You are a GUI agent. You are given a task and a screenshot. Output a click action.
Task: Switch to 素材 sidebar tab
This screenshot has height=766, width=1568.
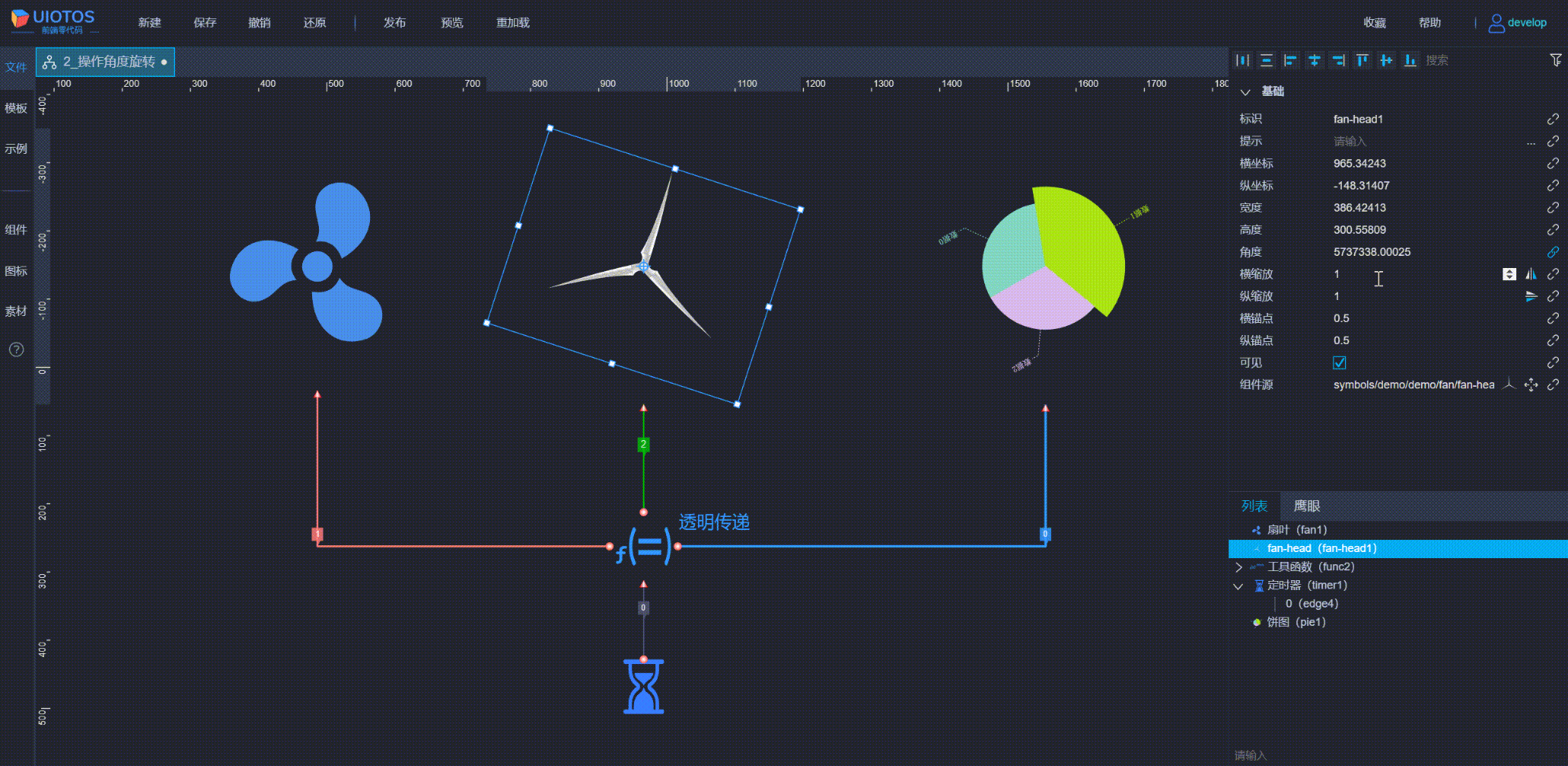[16, 311]
